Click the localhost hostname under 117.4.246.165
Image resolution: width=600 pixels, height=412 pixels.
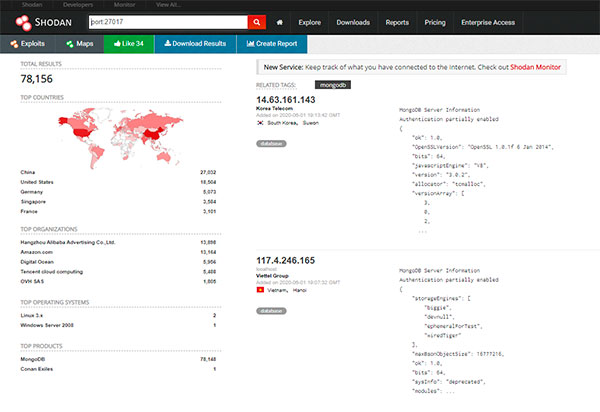(x=266, y=269)
